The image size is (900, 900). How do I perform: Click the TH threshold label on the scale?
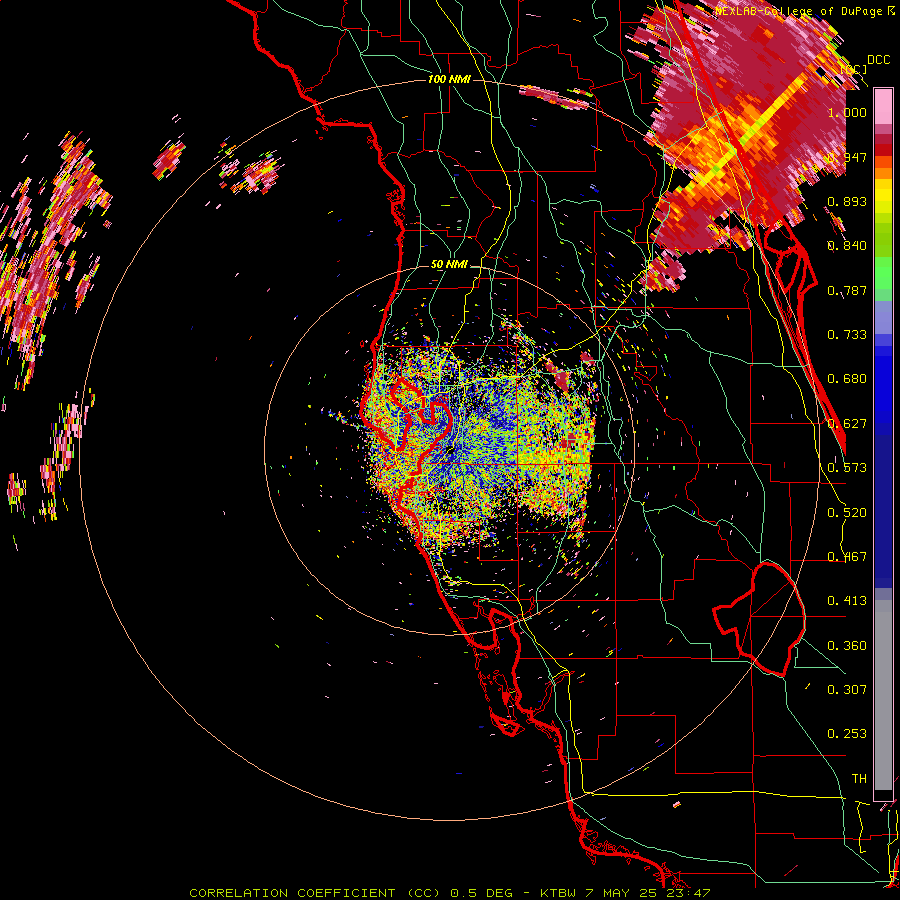pyautogui.click(x=859, y=779)
